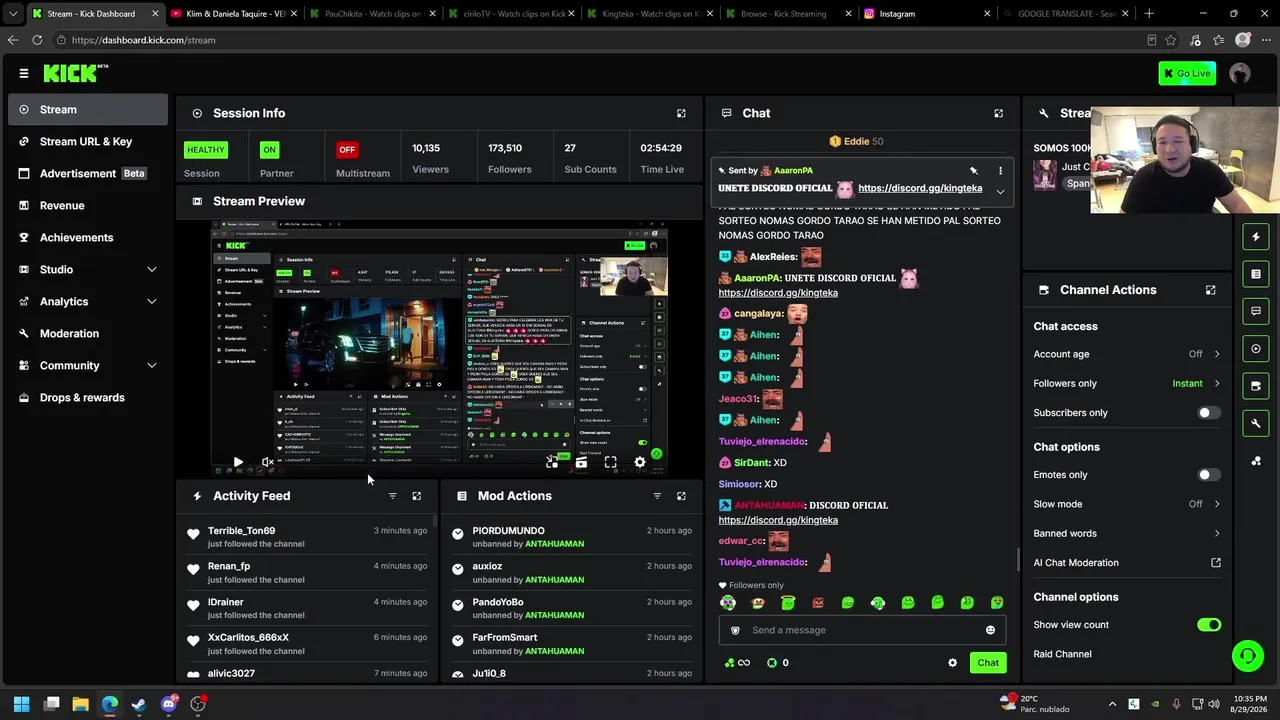The width and height of the screenshot is (1280, 720).
Task: Open the green support headset button
Action: pyautogui.click(x=1247, y=656)
